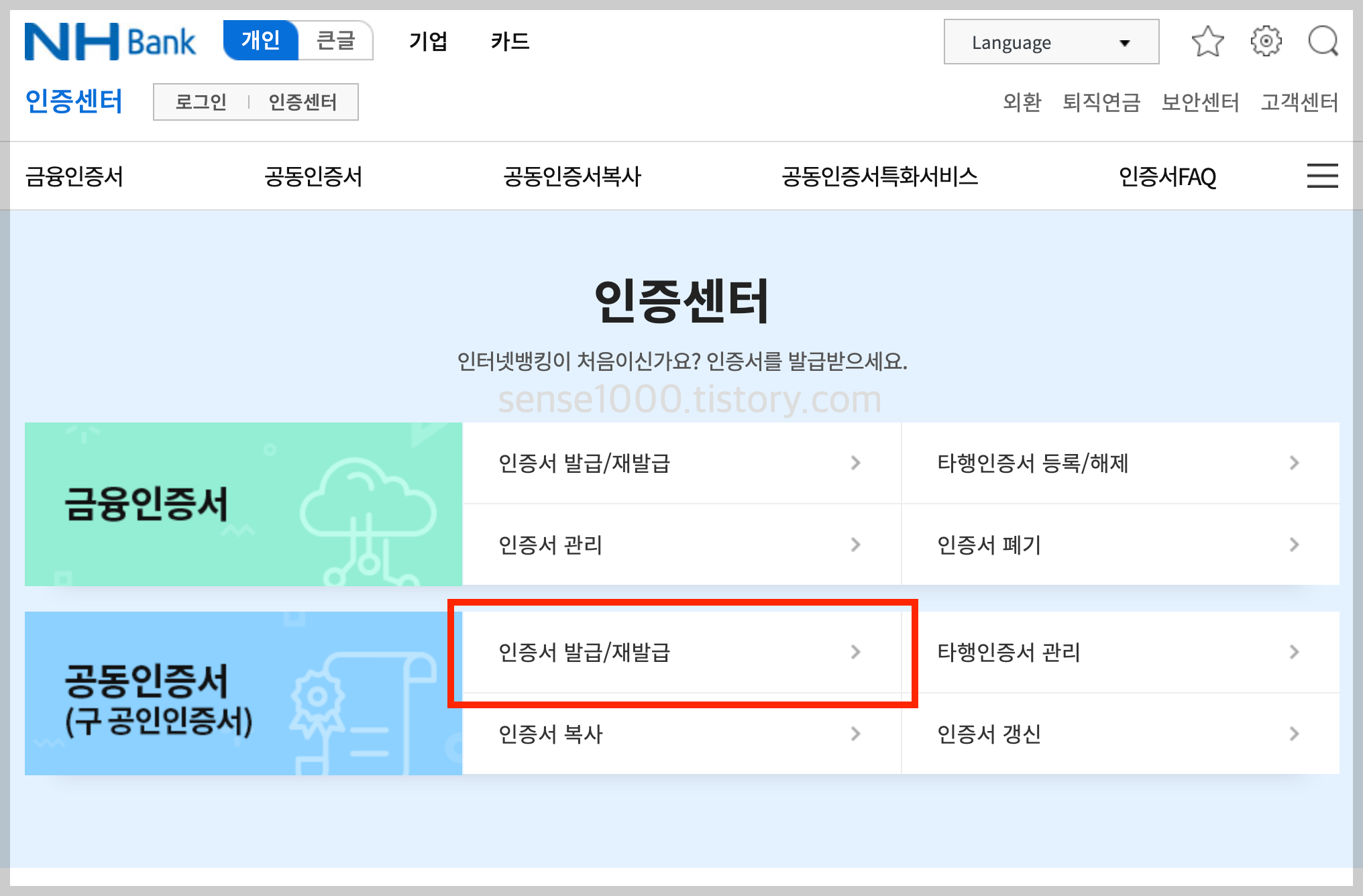Go to 고객센터 link
The height and width of the screenshot is (896, 1363).
[1299, 102]
